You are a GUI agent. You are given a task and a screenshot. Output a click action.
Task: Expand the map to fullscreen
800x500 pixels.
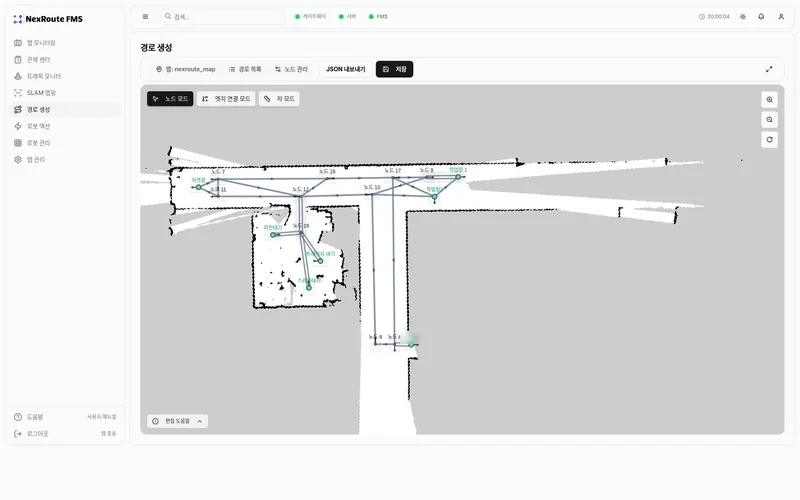click(x=769, y=69)
